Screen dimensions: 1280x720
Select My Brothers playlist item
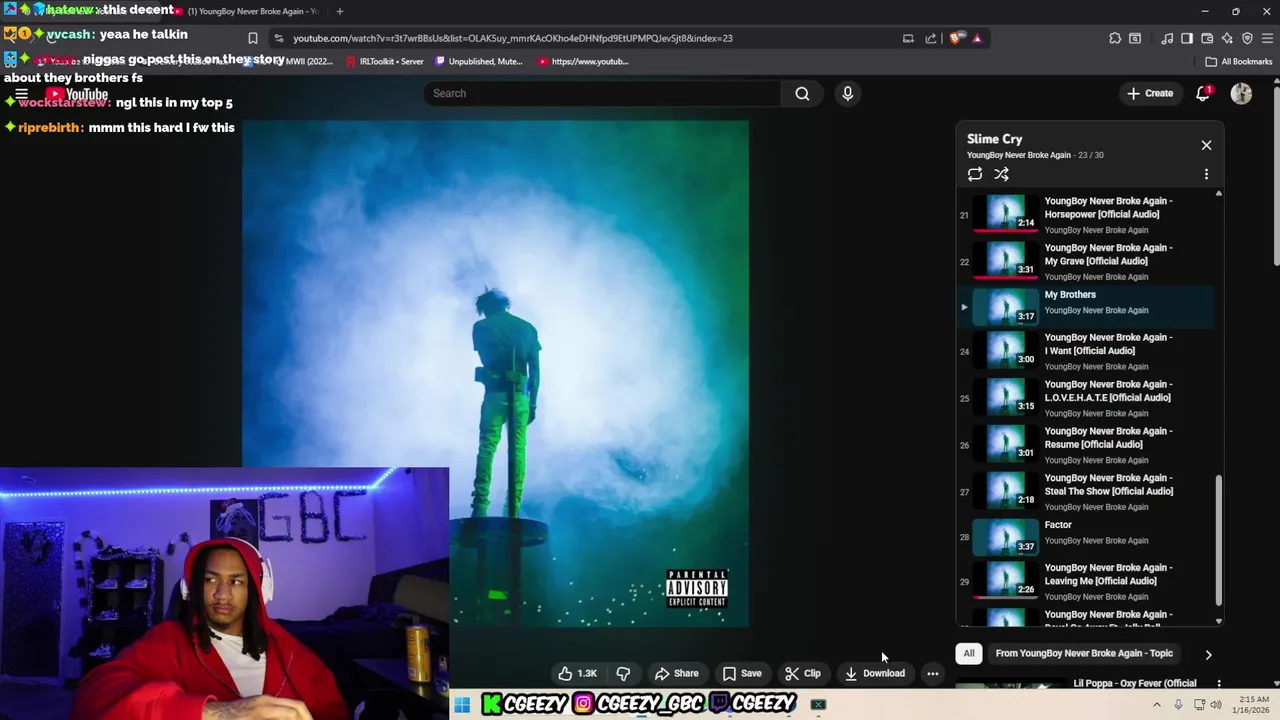pyautogui.click(x=1085, y=307)
